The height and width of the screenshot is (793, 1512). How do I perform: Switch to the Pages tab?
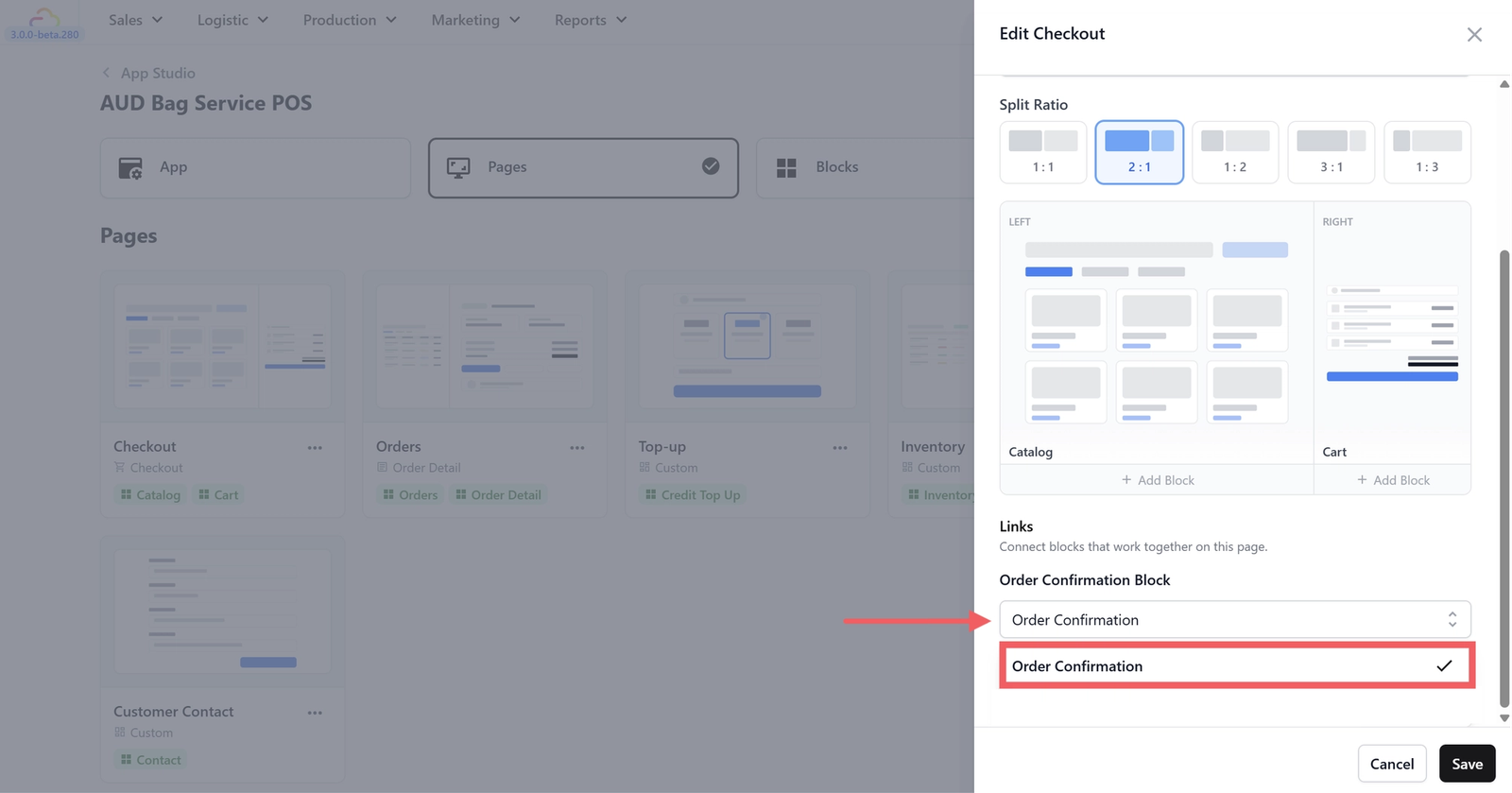point(583,167)
